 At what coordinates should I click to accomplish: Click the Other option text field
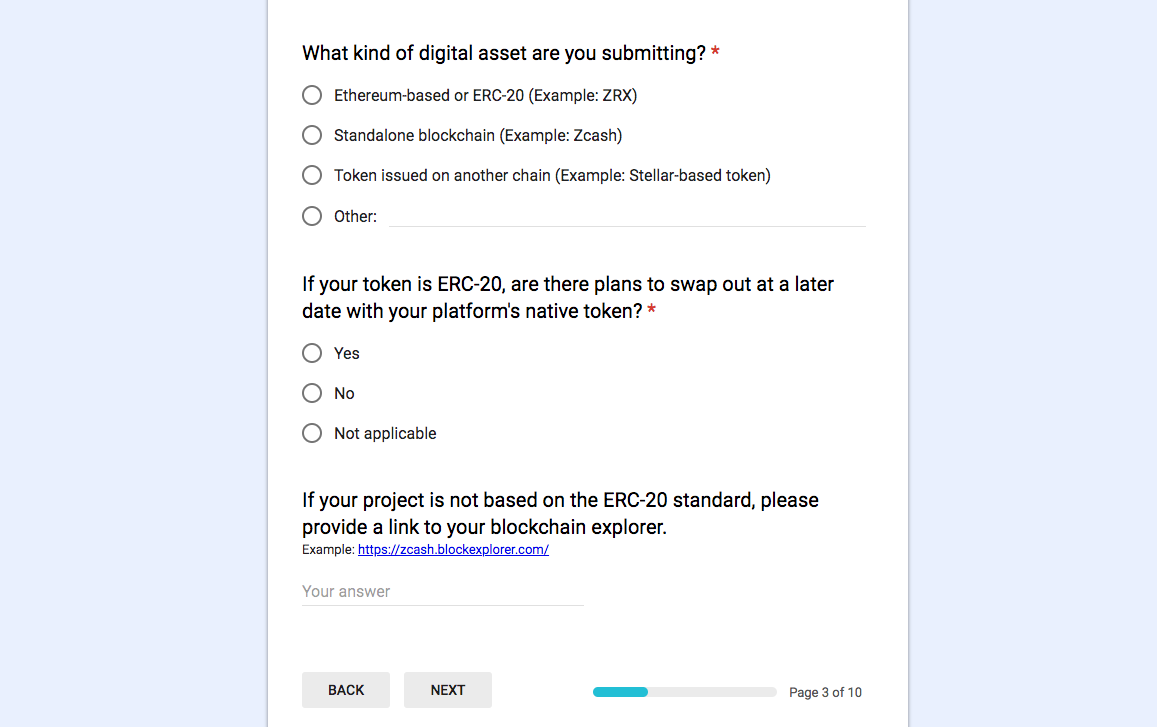626,216
